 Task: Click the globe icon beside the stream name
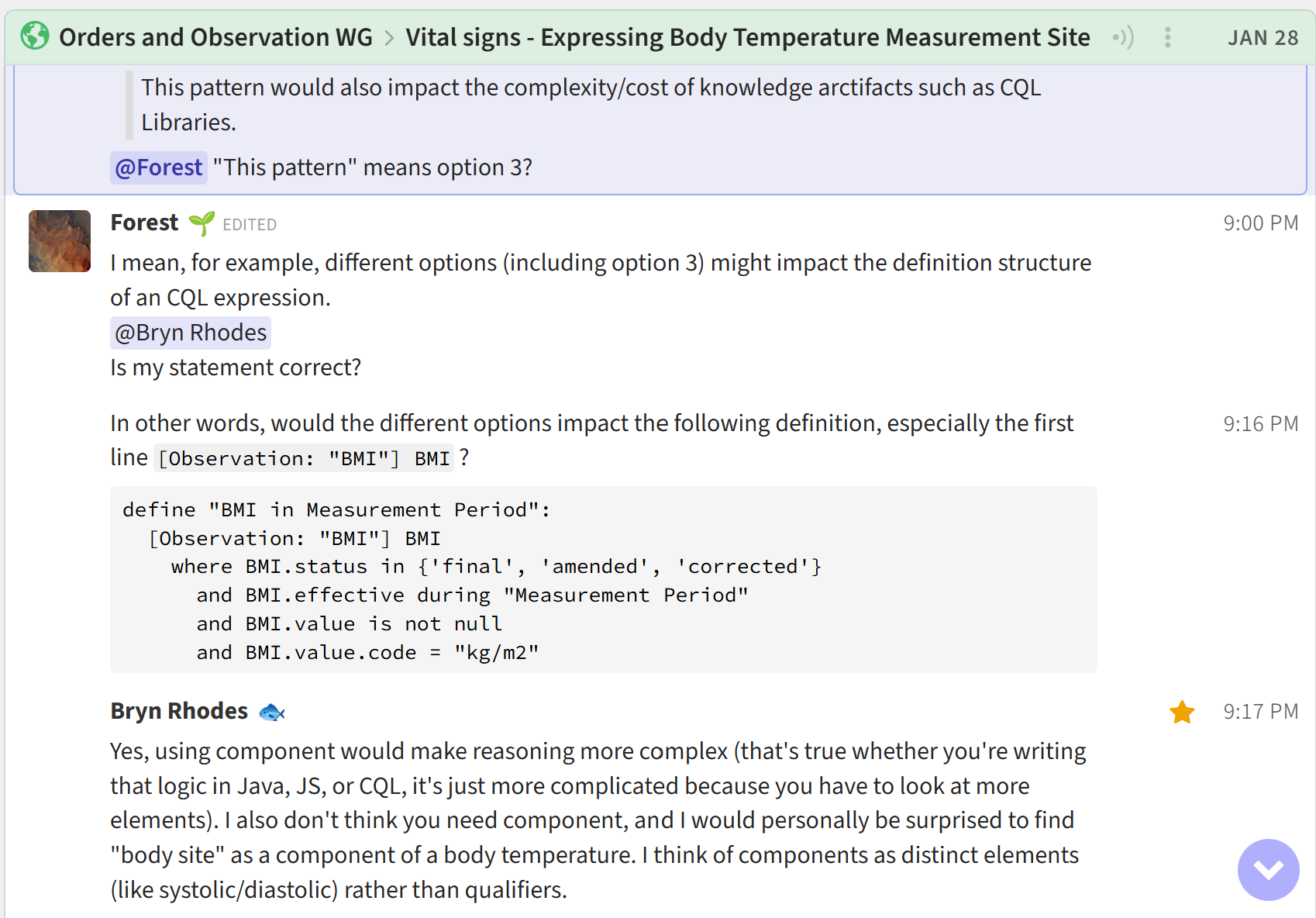[35, 36]
